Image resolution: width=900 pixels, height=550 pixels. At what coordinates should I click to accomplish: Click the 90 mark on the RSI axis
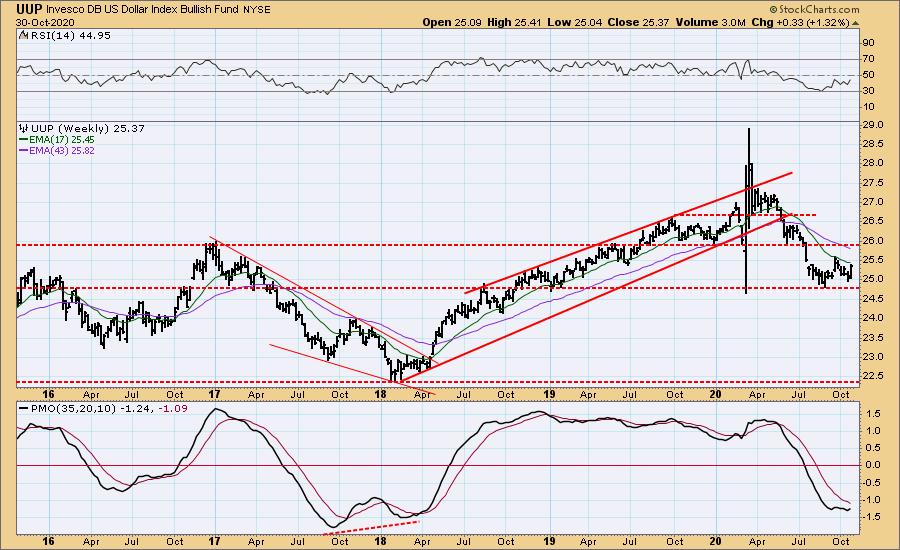pos(867,43)
